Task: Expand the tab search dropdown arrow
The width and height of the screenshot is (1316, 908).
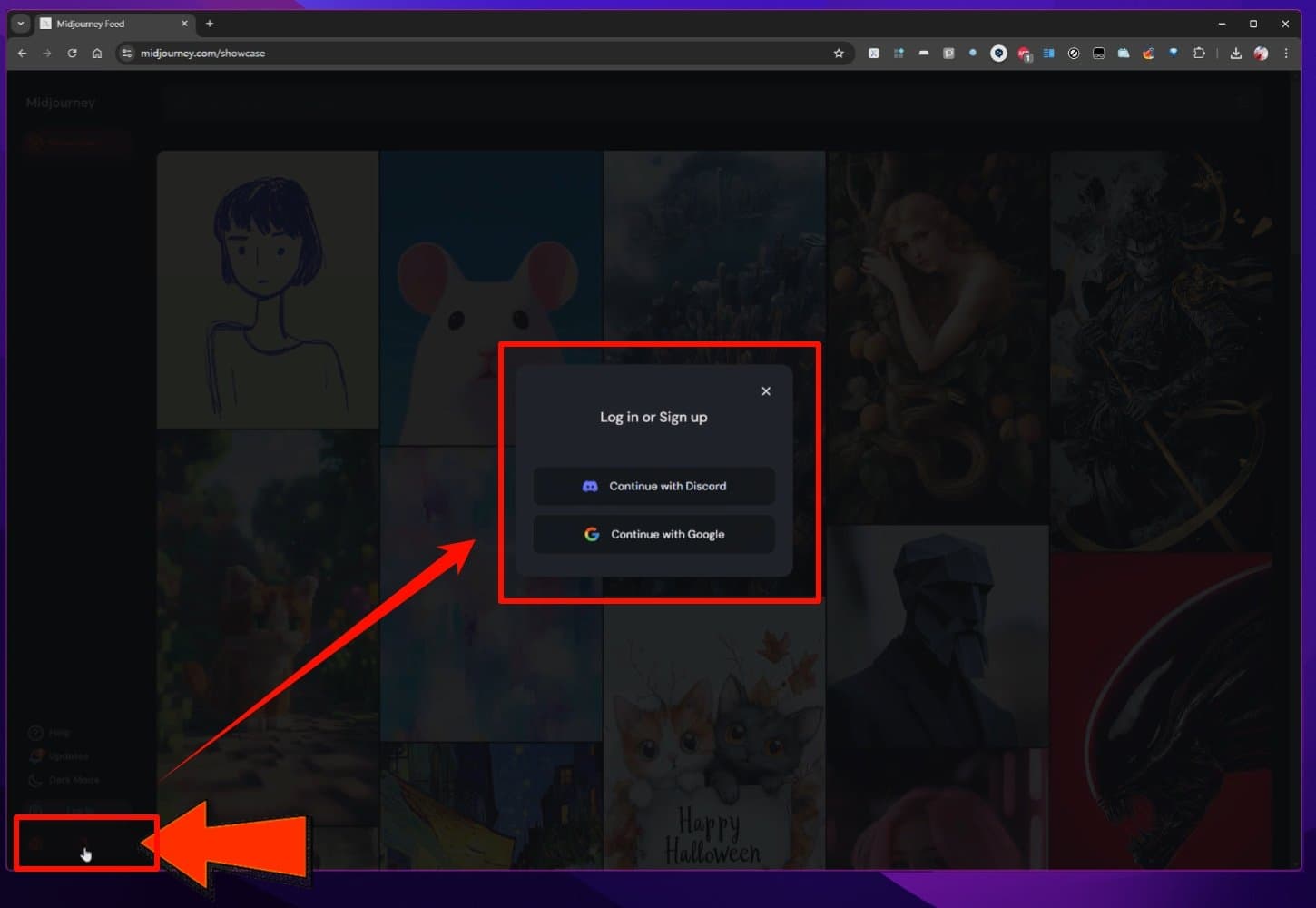Action: coord(20,24)
